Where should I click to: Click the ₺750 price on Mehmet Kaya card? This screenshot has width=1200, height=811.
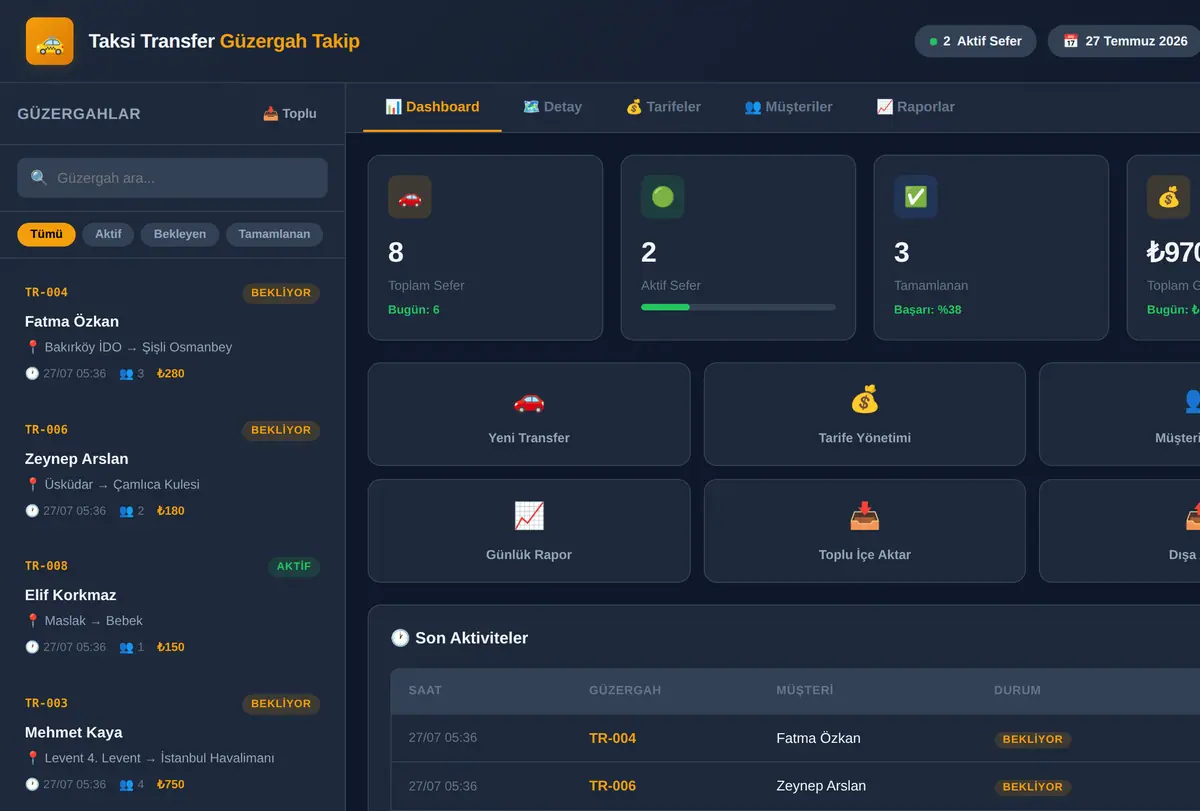(171, 785)
